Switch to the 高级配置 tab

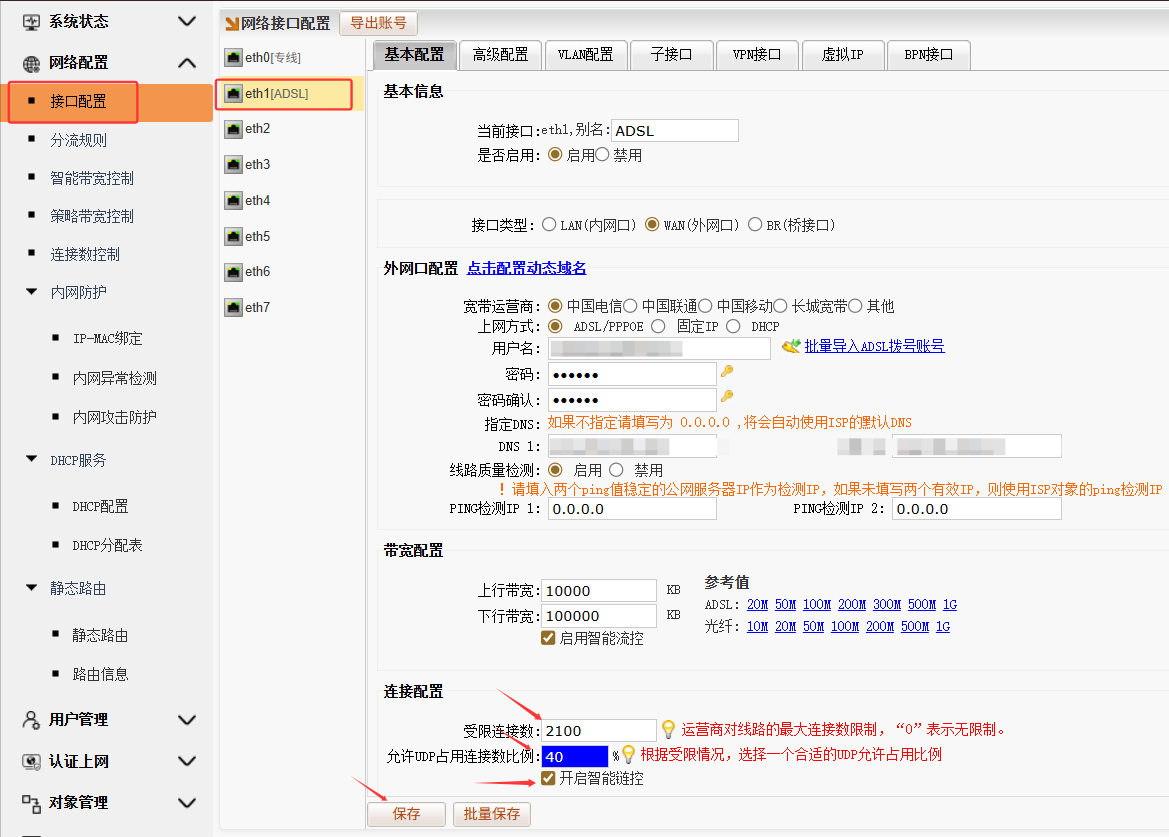click(x=500, y=55)
